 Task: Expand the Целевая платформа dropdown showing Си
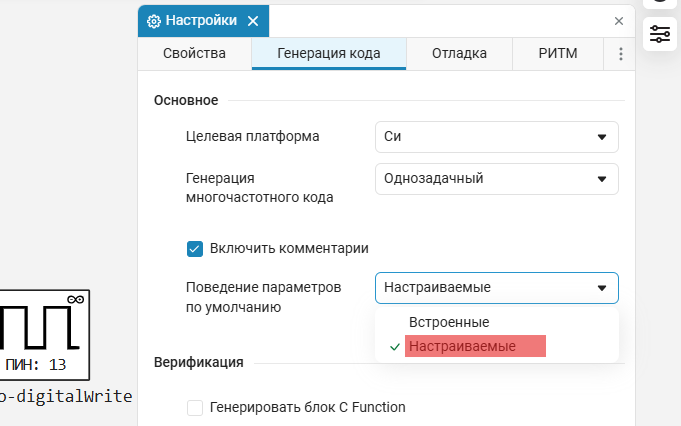(497, 137)
